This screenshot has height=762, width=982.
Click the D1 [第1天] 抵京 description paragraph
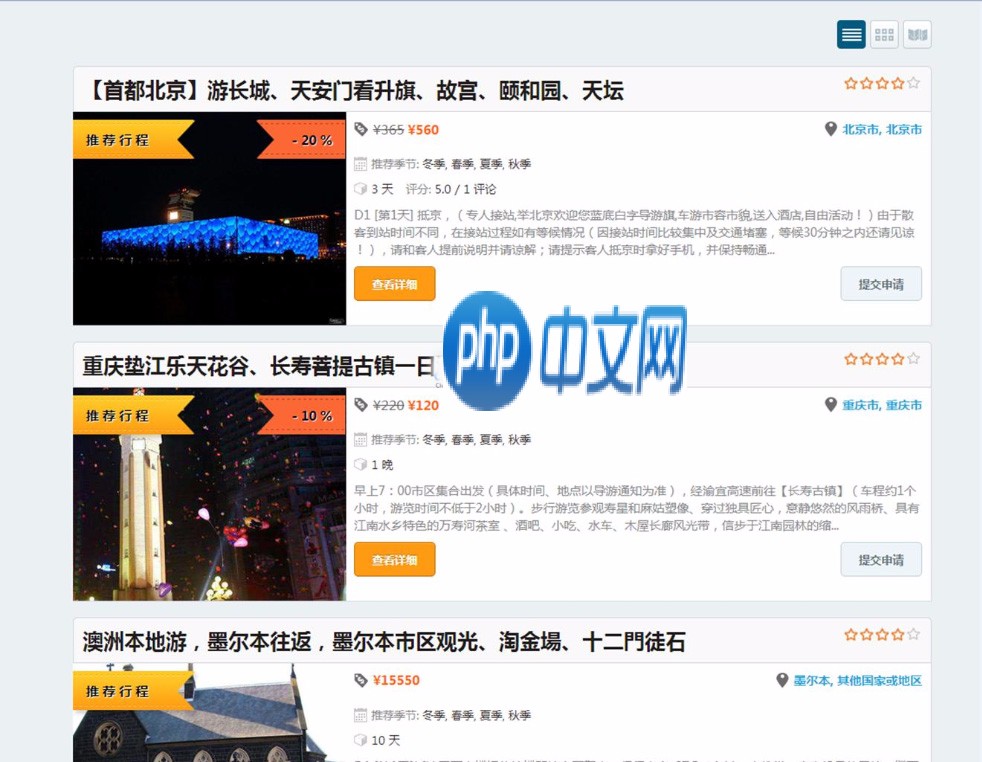[x=634, y=232]
